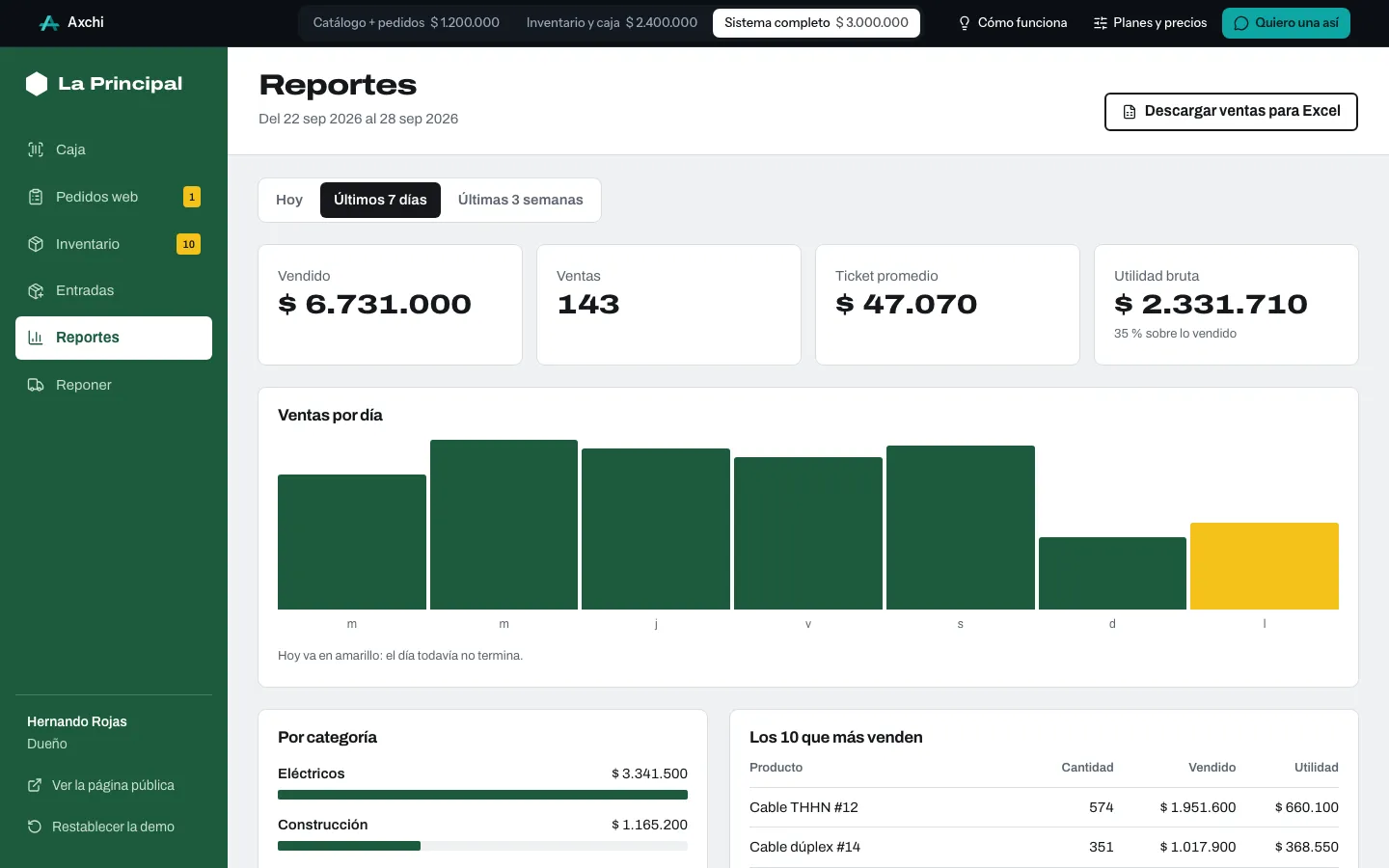Click the Quiero una así button
1389x868 pixels.
click(1286, 23)
